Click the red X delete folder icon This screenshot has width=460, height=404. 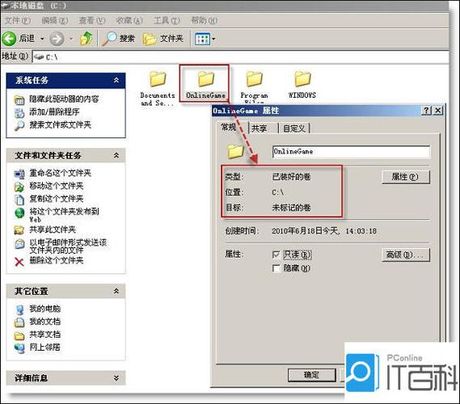[19, 262]
